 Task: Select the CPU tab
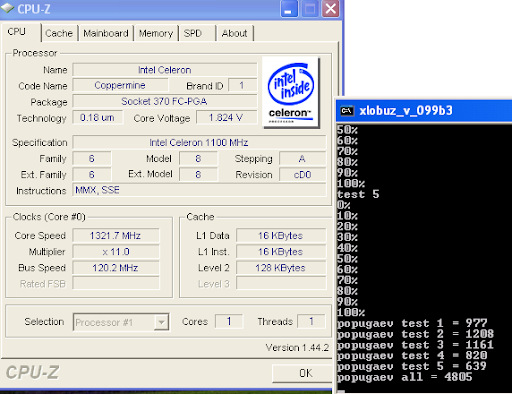pyautogui.click(x=21, y=32)
